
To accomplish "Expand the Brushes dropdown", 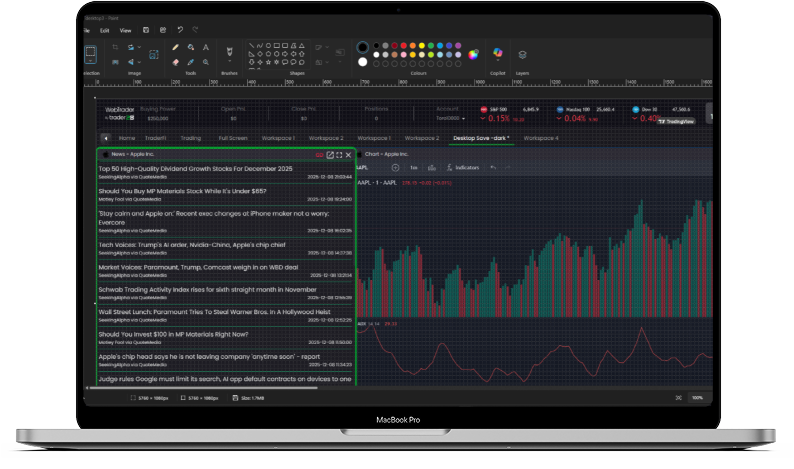I will [231, 63].
